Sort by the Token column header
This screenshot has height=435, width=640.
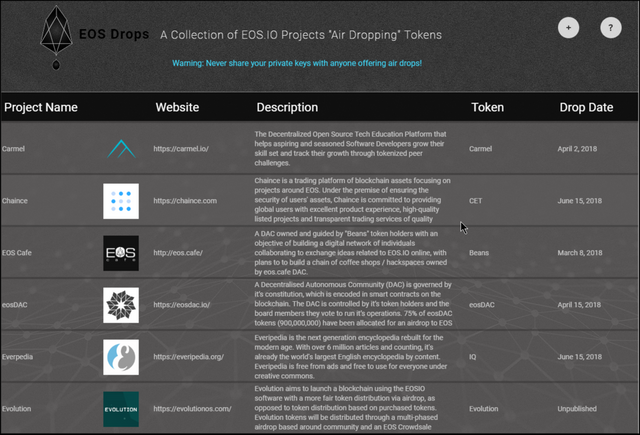[x=487, y=107]
